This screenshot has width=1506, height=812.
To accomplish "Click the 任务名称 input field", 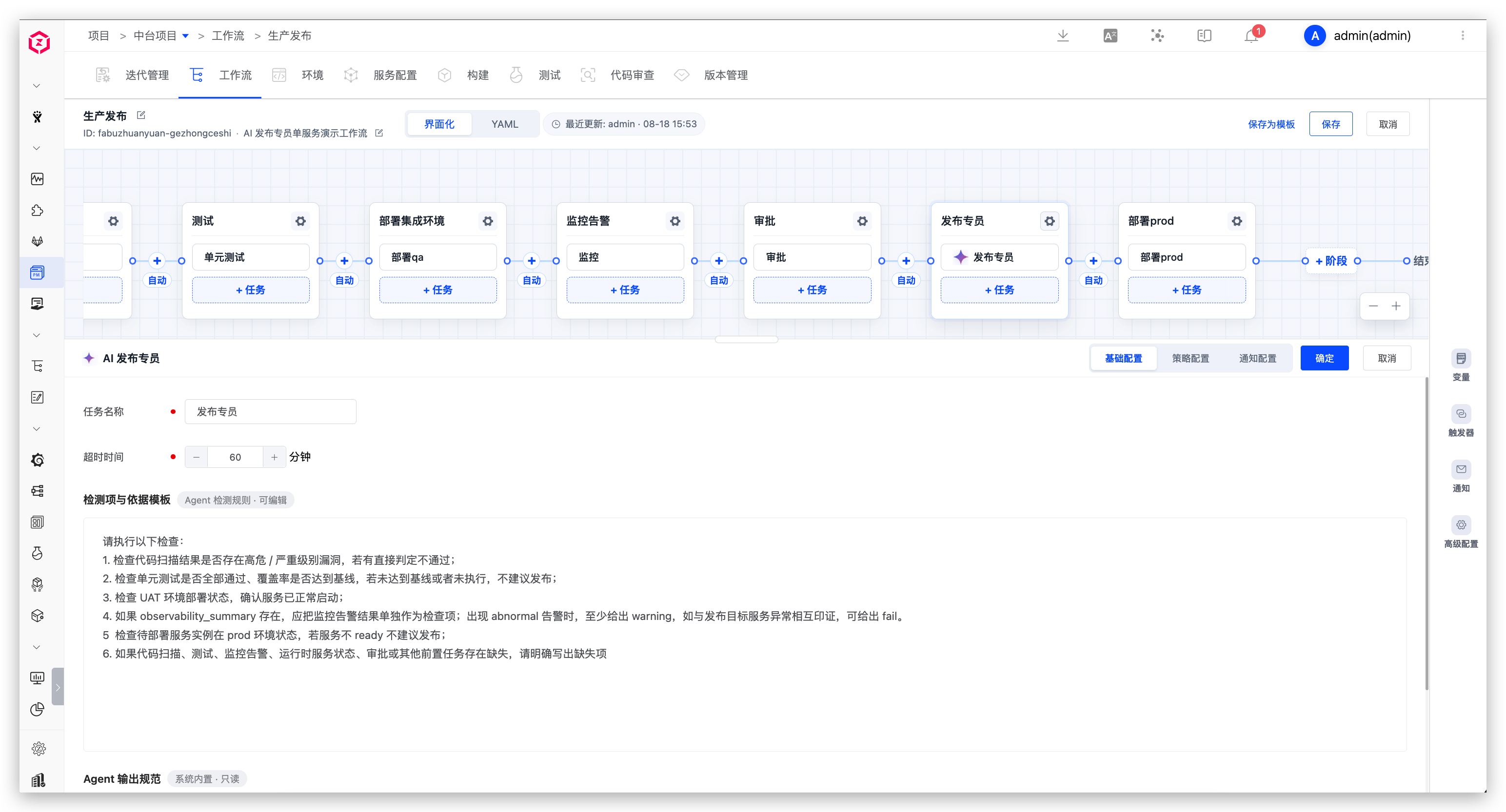I will tap(270, 411).
